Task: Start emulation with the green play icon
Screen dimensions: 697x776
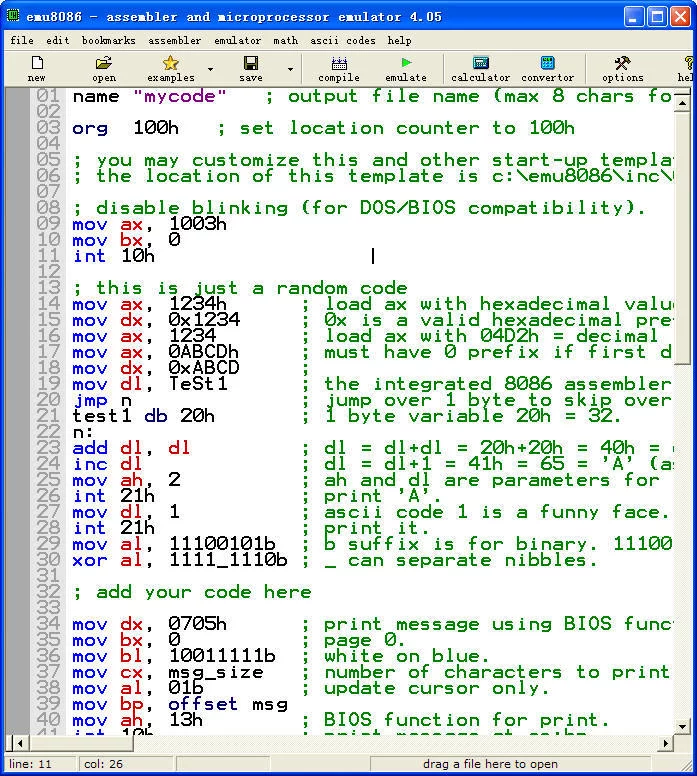Action: (406, 63)
